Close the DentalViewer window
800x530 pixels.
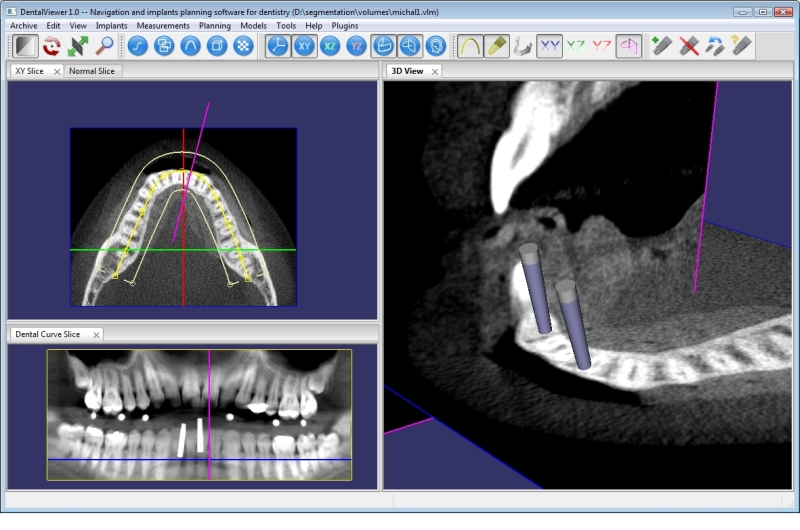pos(783,11)
